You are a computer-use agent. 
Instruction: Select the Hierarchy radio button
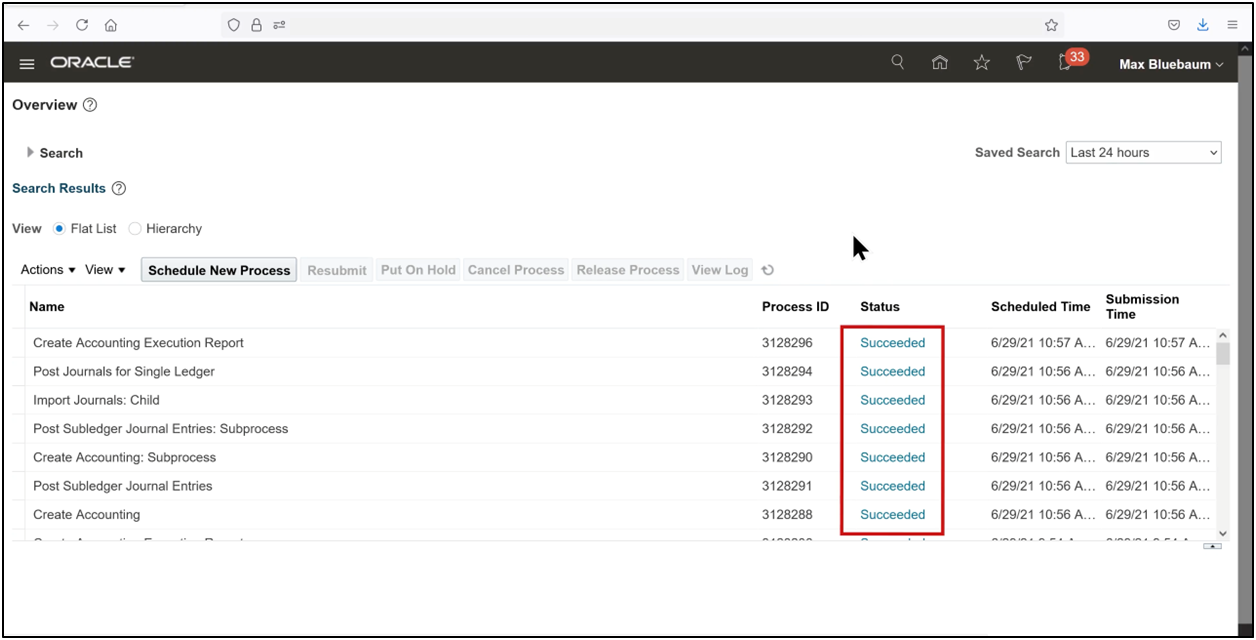135,228
